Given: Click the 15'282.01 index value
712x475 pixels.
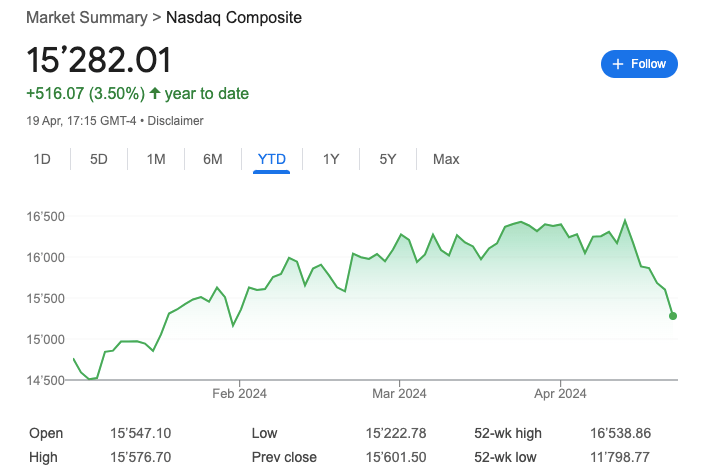Looking at the screenshot, I should tap(99, 60).
